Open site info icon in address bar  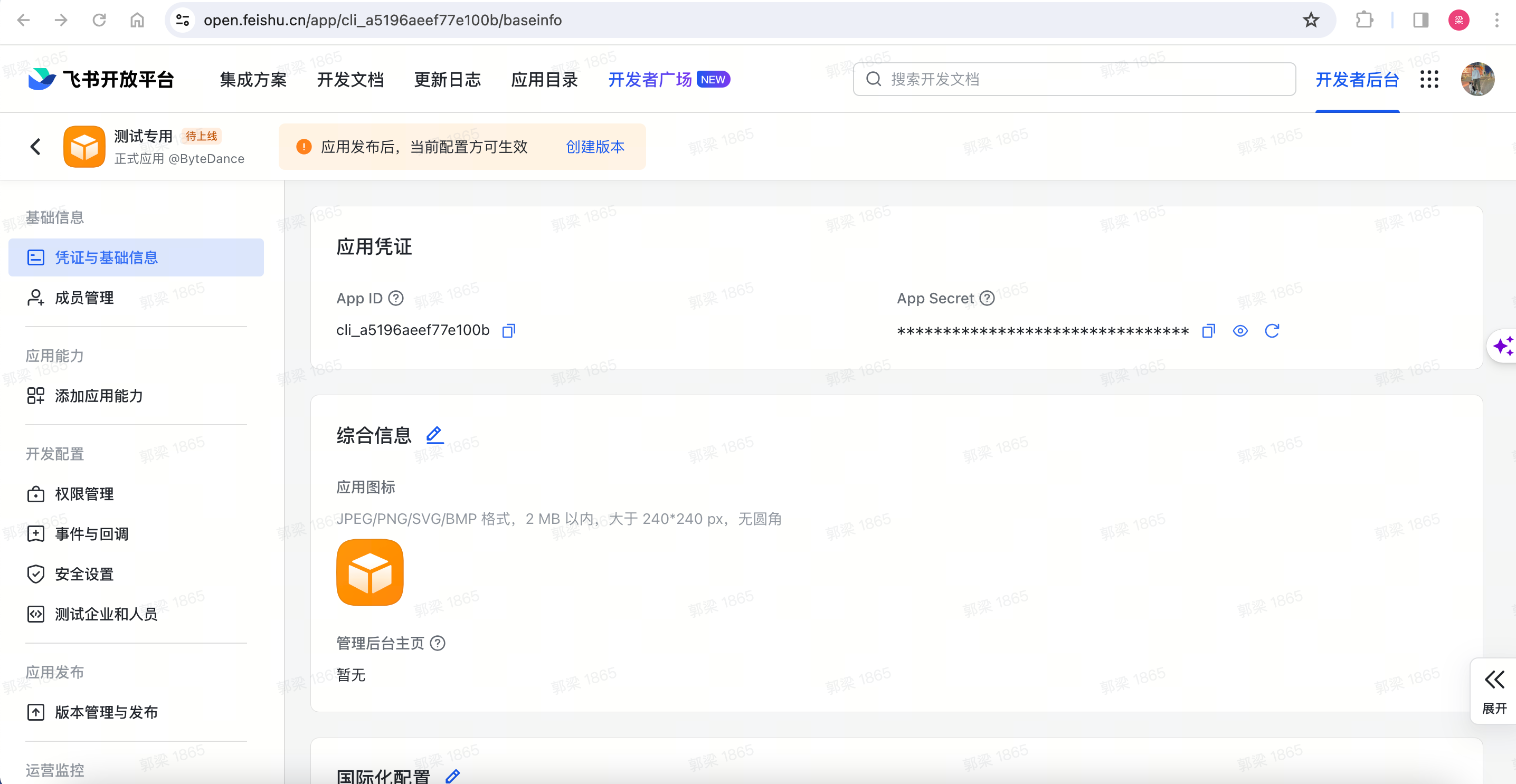[x=183, y=20]
